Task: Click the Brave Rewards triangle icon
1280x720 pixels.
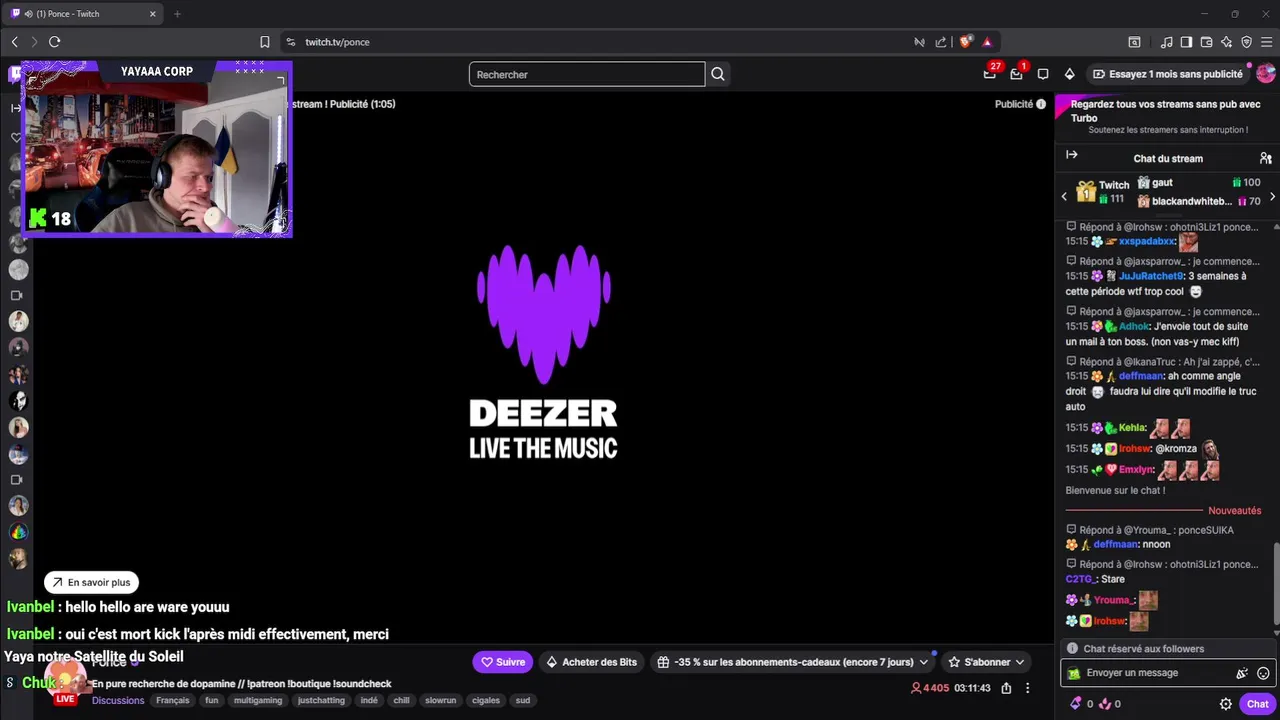Action: coord(987,42)
